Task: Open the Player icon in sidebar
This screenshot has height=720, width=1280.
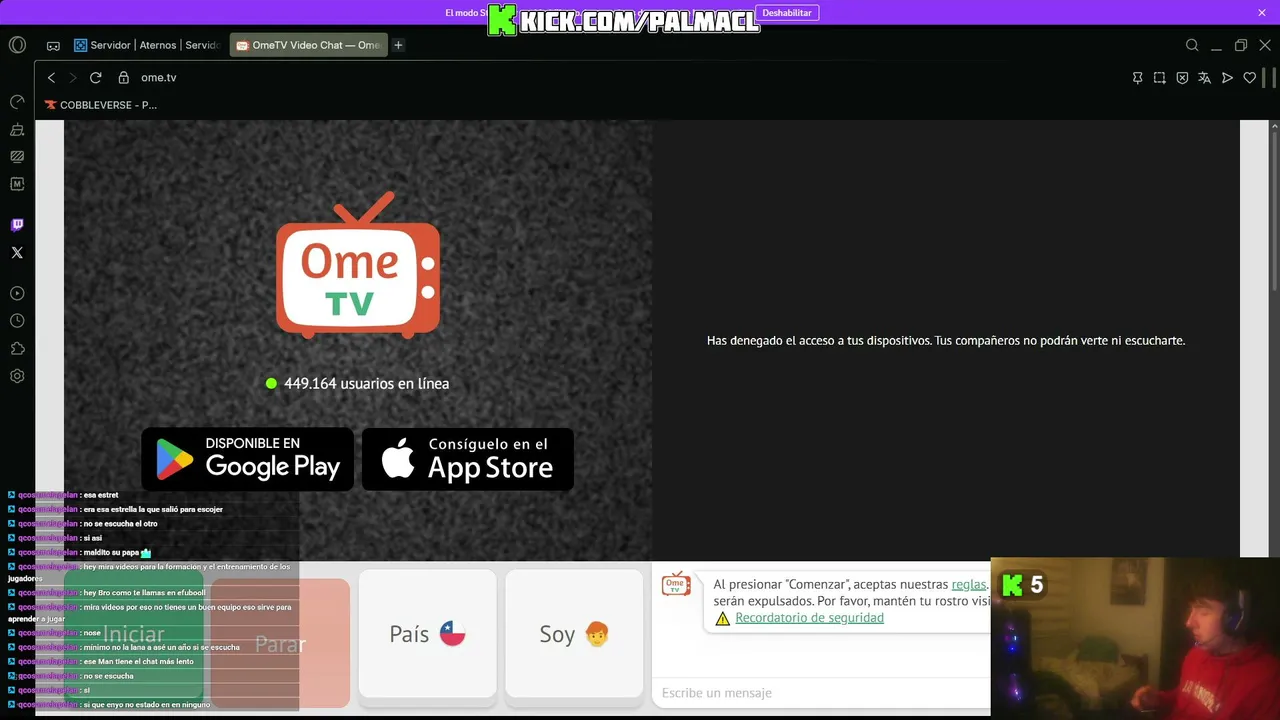Action: pyautogui.click(x=17, y=294)
